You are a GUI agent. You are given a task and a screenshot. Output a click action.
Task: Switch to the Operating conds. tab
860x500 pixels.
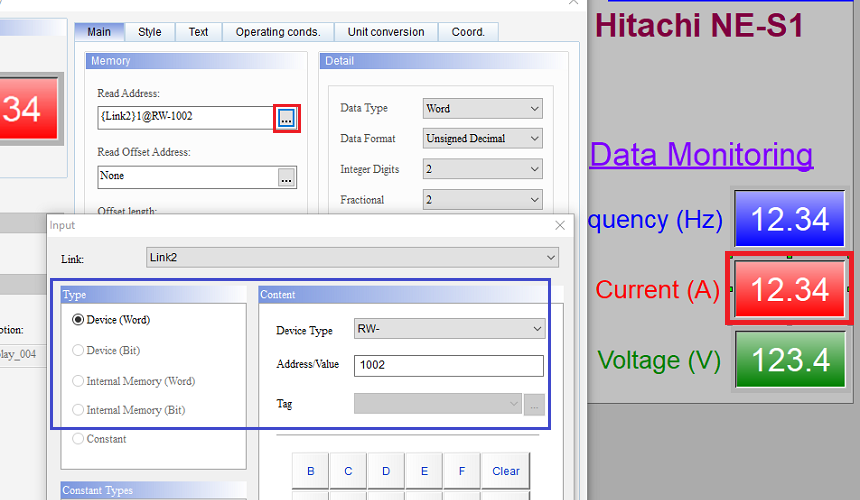278,32
